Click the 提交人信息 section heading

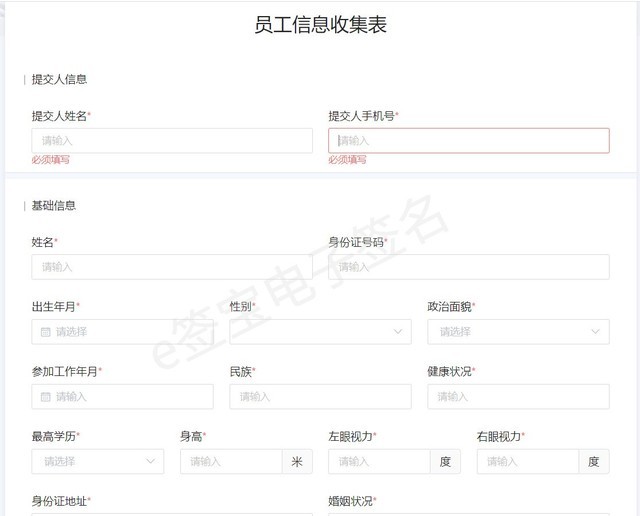tap(60, 80)
